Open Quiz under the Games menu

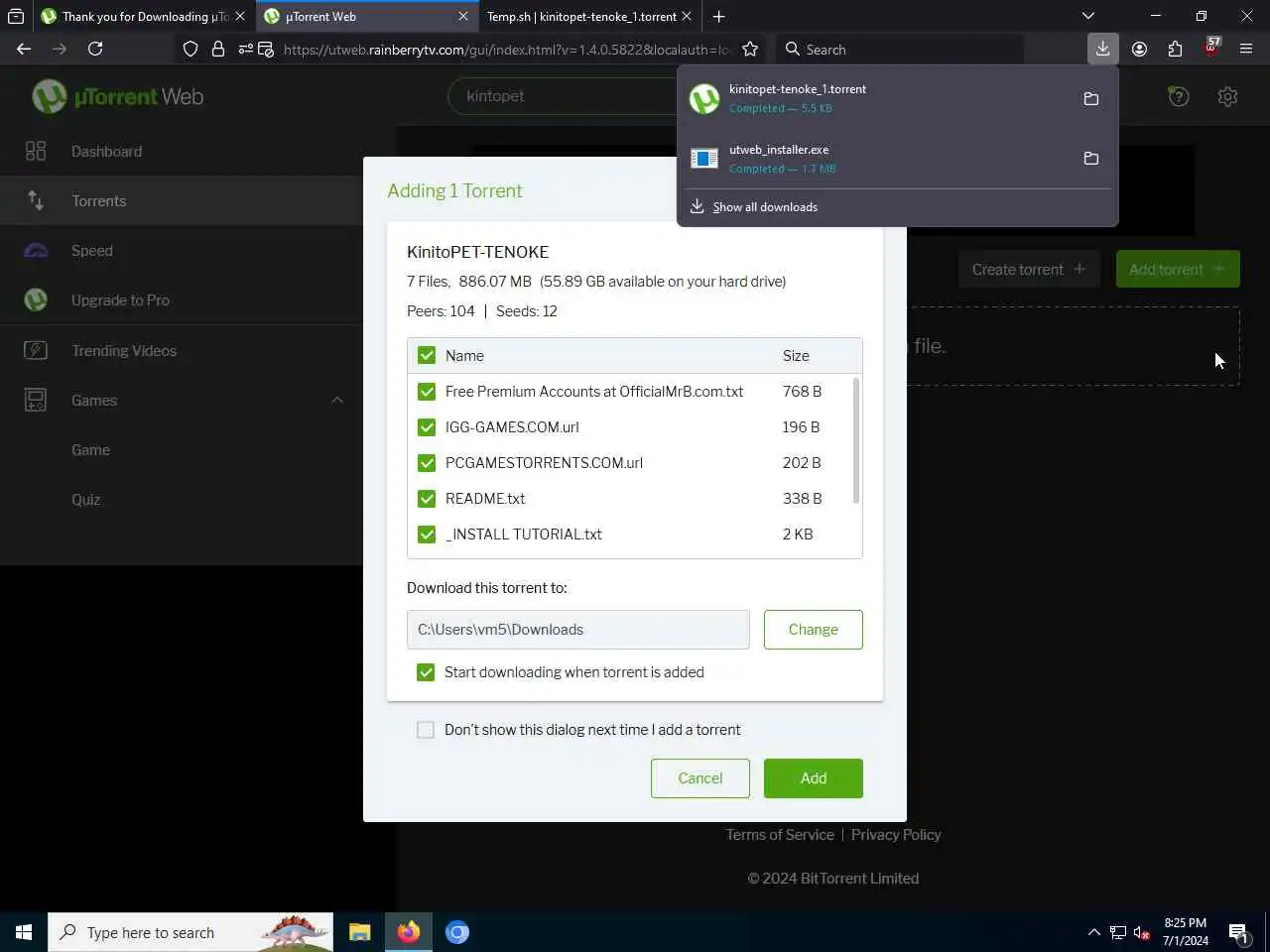click(85, 499)
